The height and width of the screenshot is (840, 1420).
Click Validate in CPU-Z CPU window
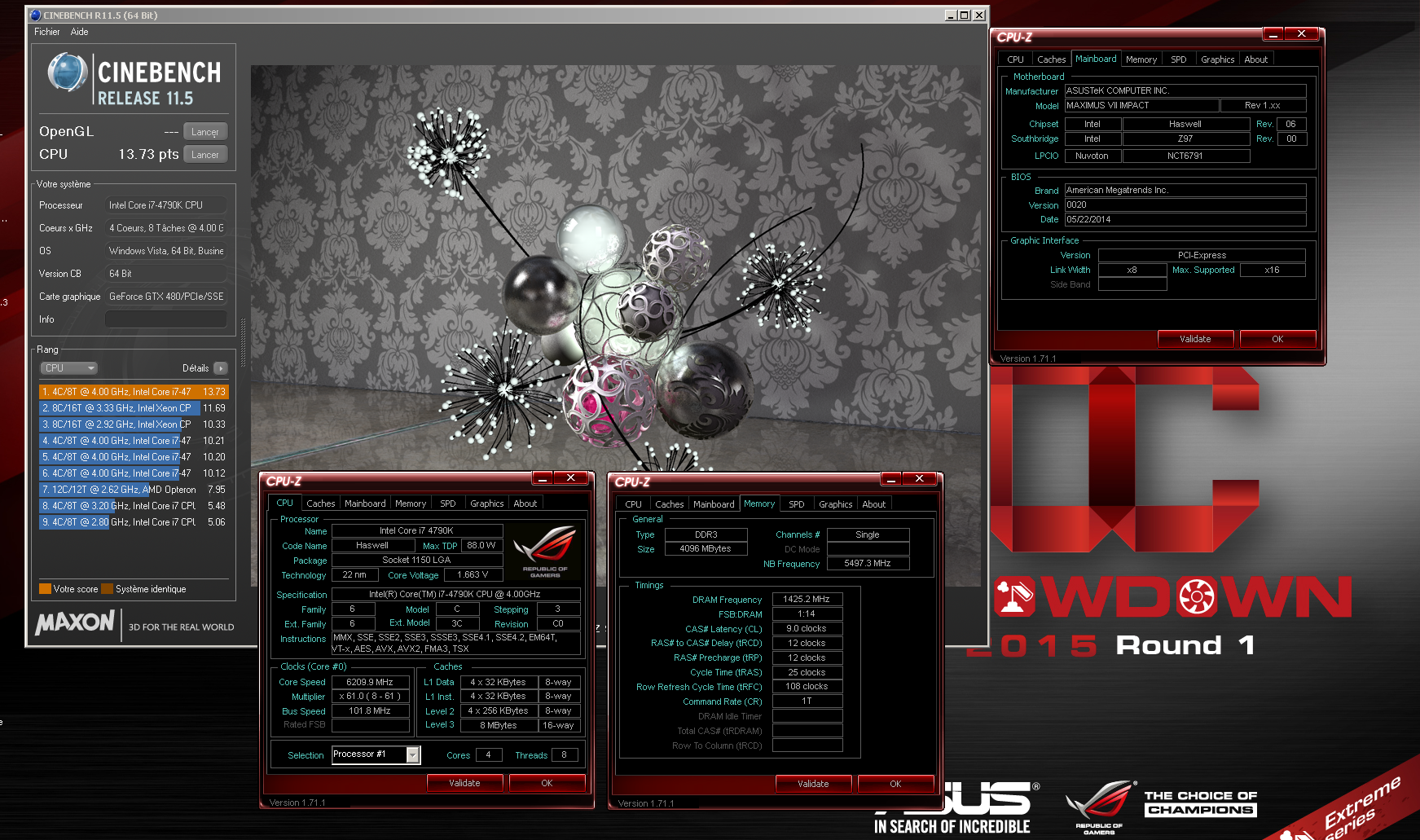464,783
